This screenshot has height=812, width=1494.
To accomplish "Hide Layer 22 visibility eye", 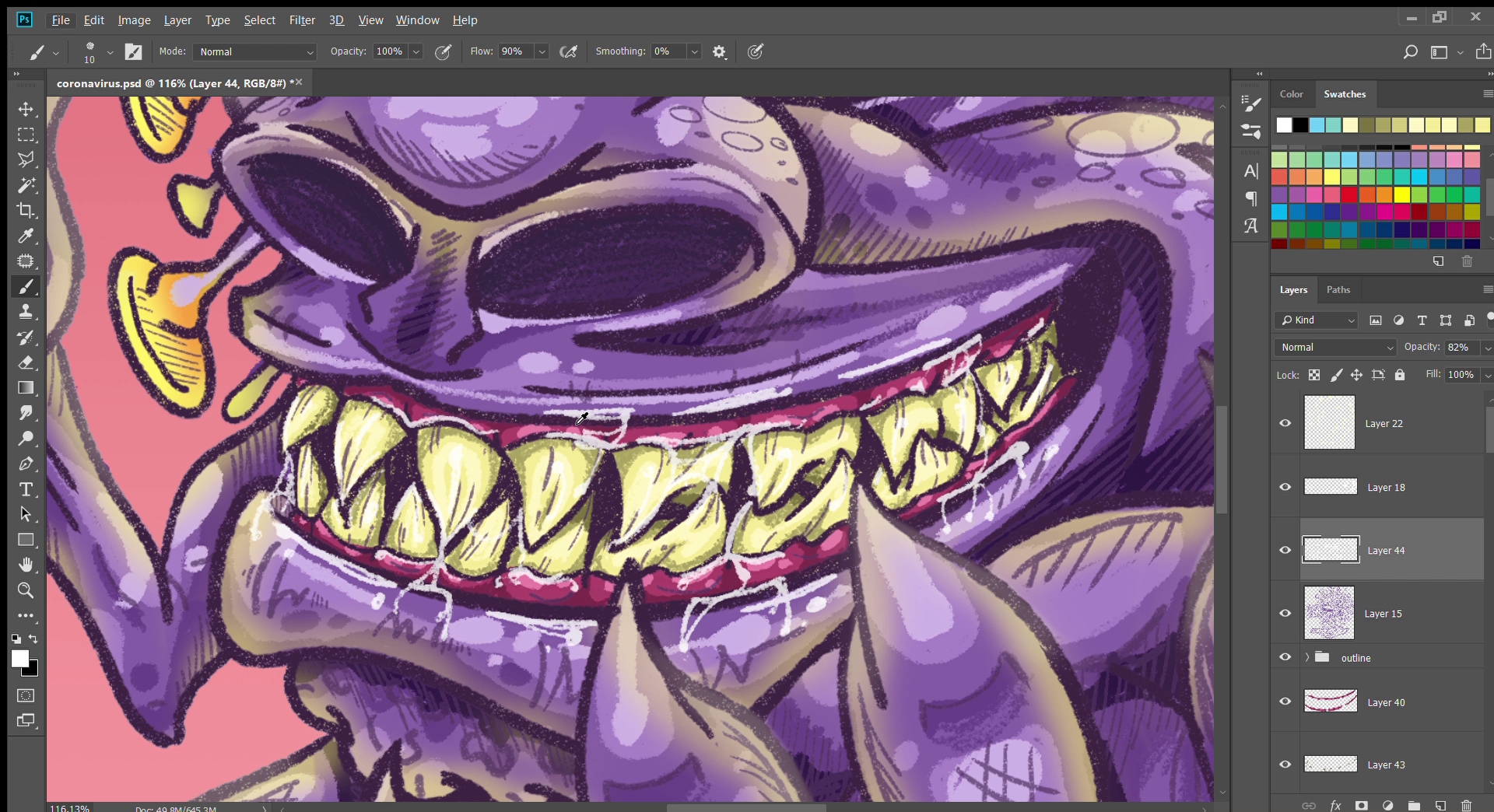I will pyautogui.click(x=1285, y=423).
